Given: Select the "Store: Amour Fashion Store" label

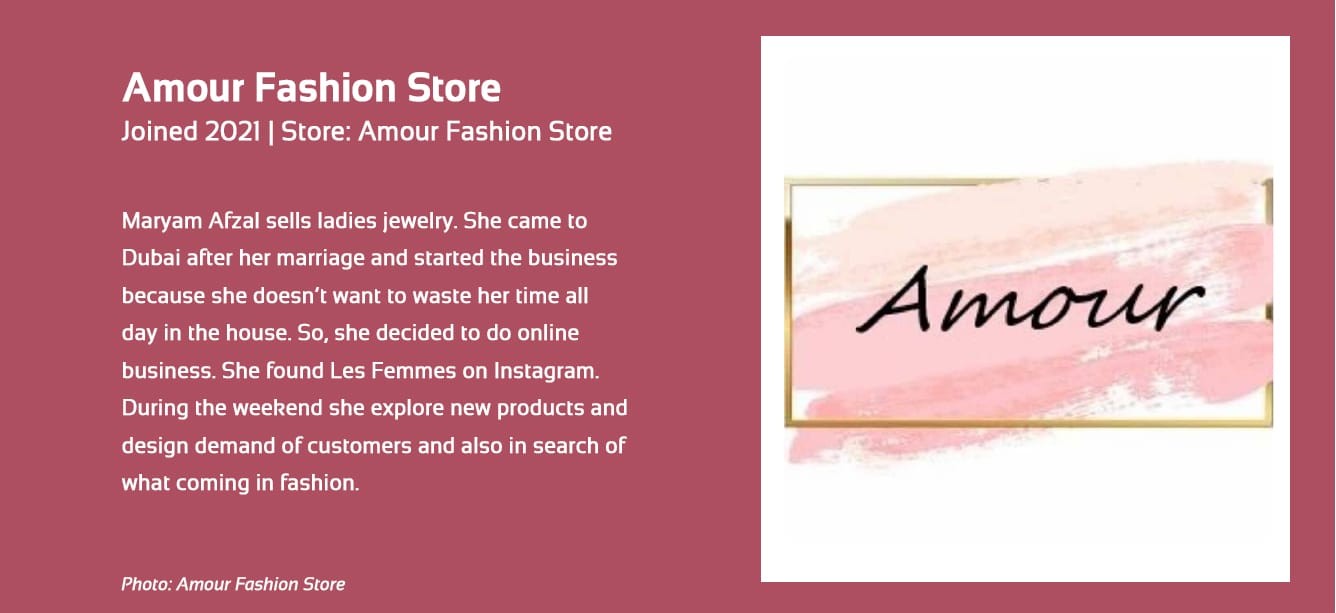Looking at the screenshot, I should coord(446,132).
